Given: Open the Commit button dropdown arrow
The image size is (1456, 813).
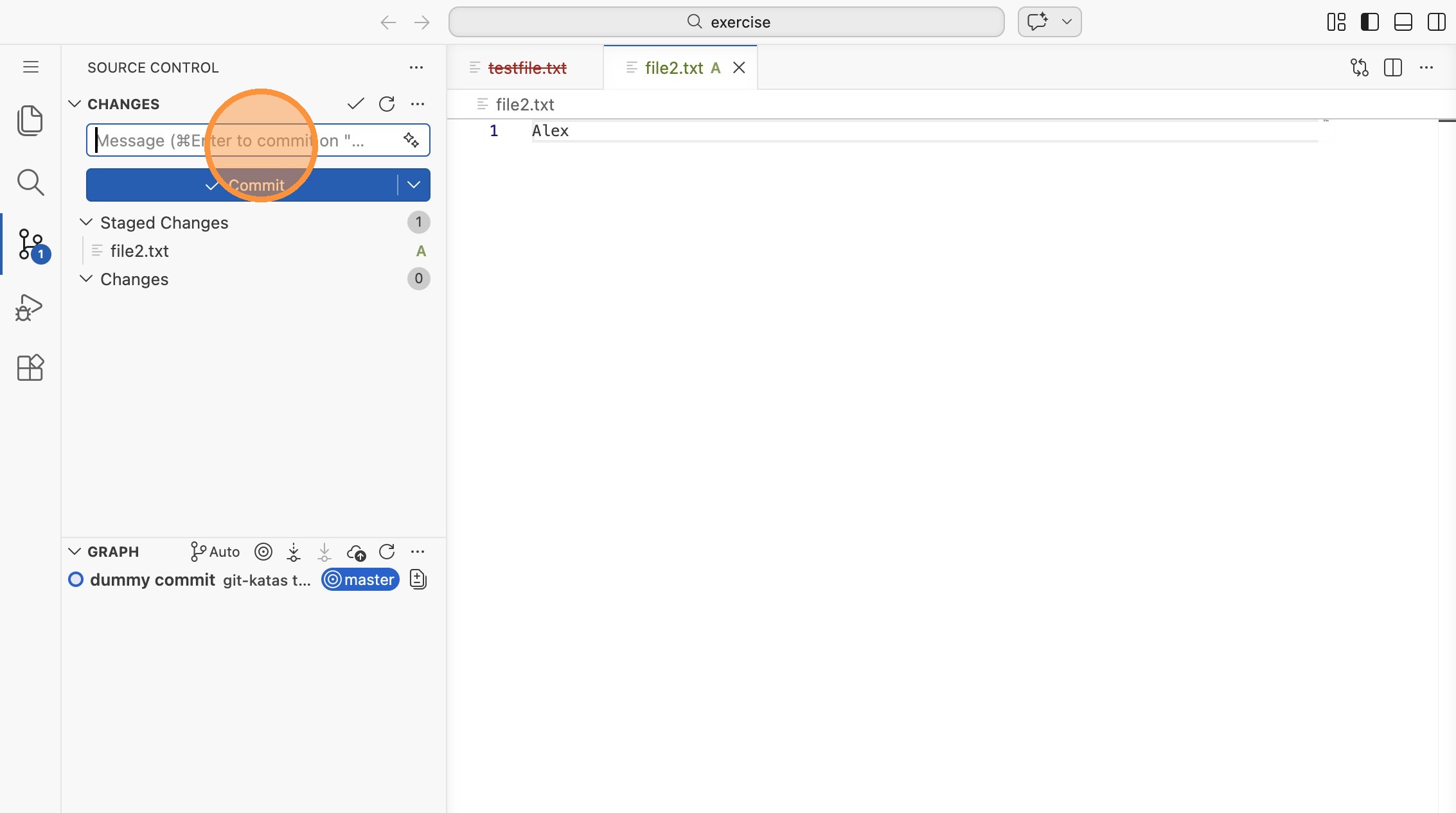Looking at the screenshot, I should (414, 185).
